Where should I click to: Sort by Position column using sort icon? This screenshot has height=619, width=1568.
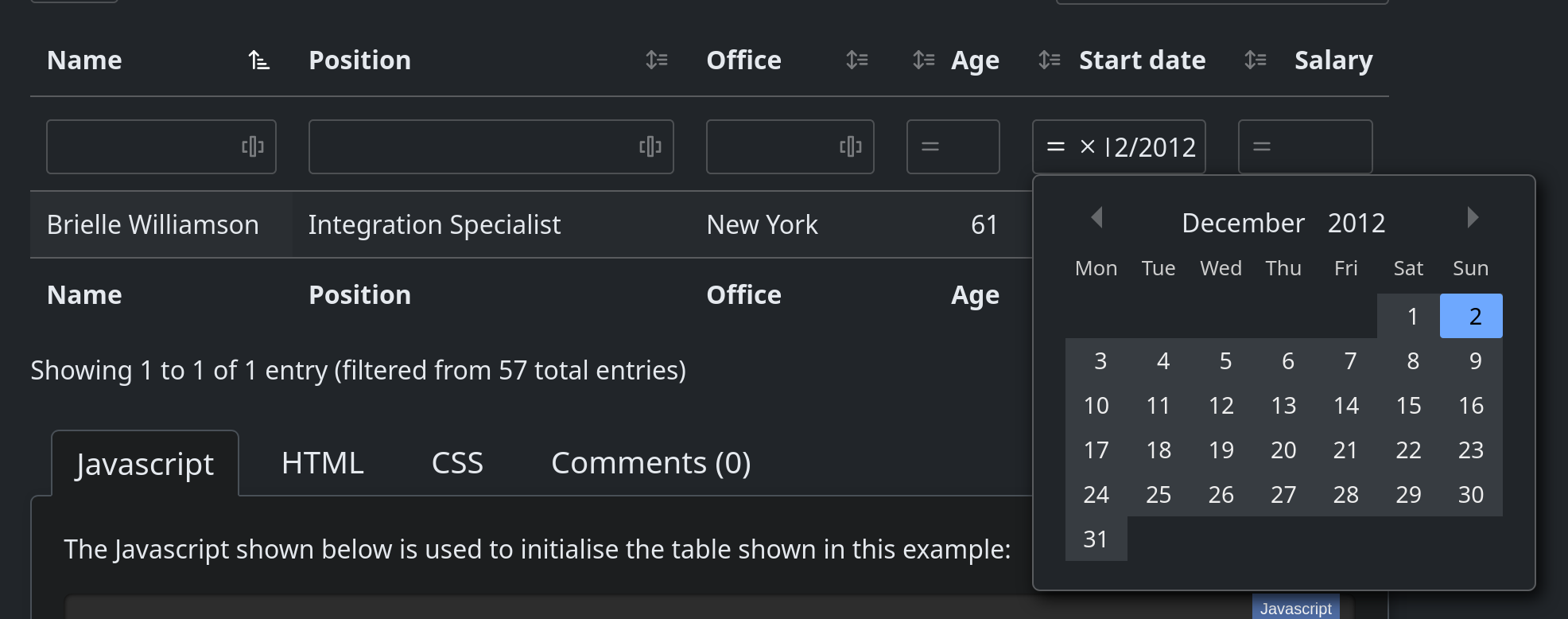coord(656,60)
